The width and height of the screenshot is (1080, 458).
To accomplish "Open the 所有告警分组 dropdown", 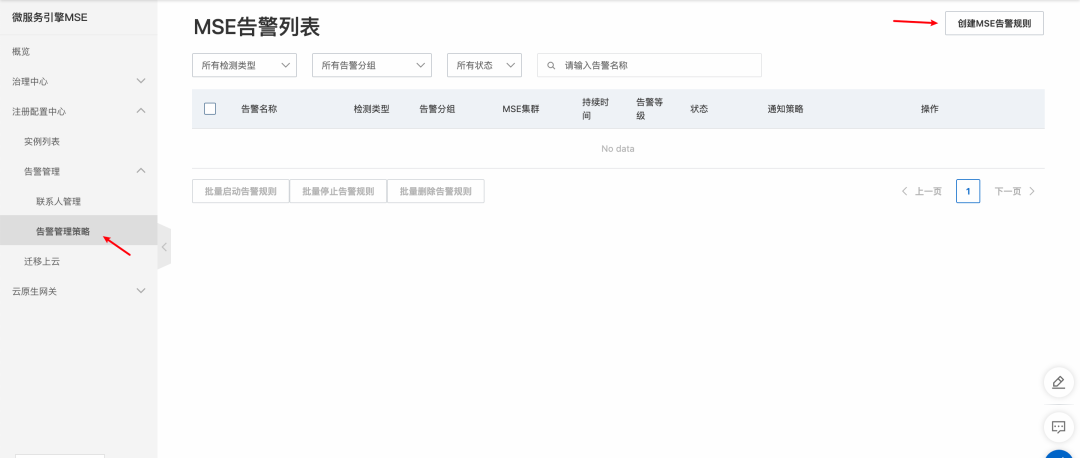I will [x=372, y=65].
